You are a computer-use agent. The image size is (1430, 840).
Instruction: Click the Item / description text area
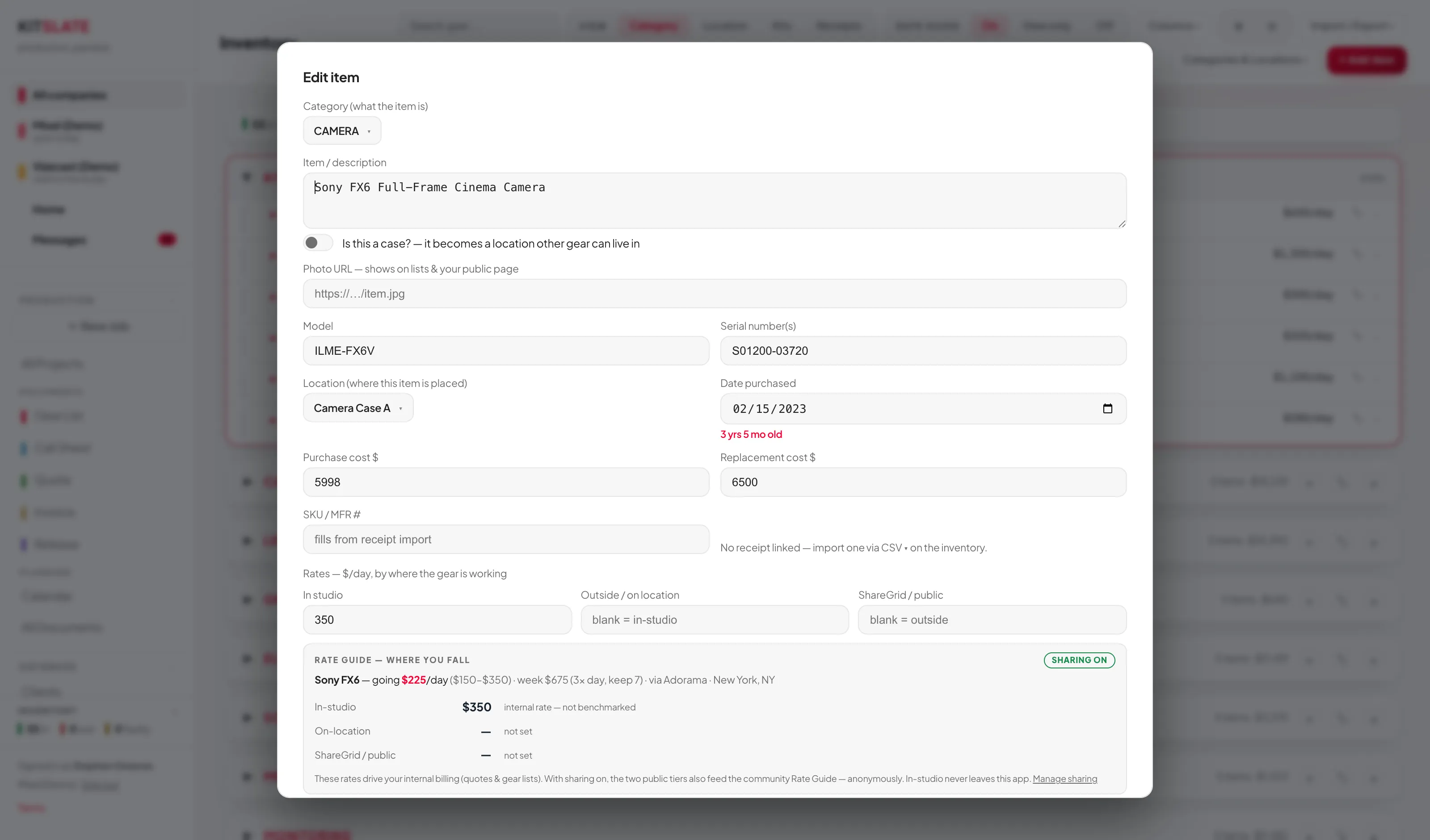715,200
